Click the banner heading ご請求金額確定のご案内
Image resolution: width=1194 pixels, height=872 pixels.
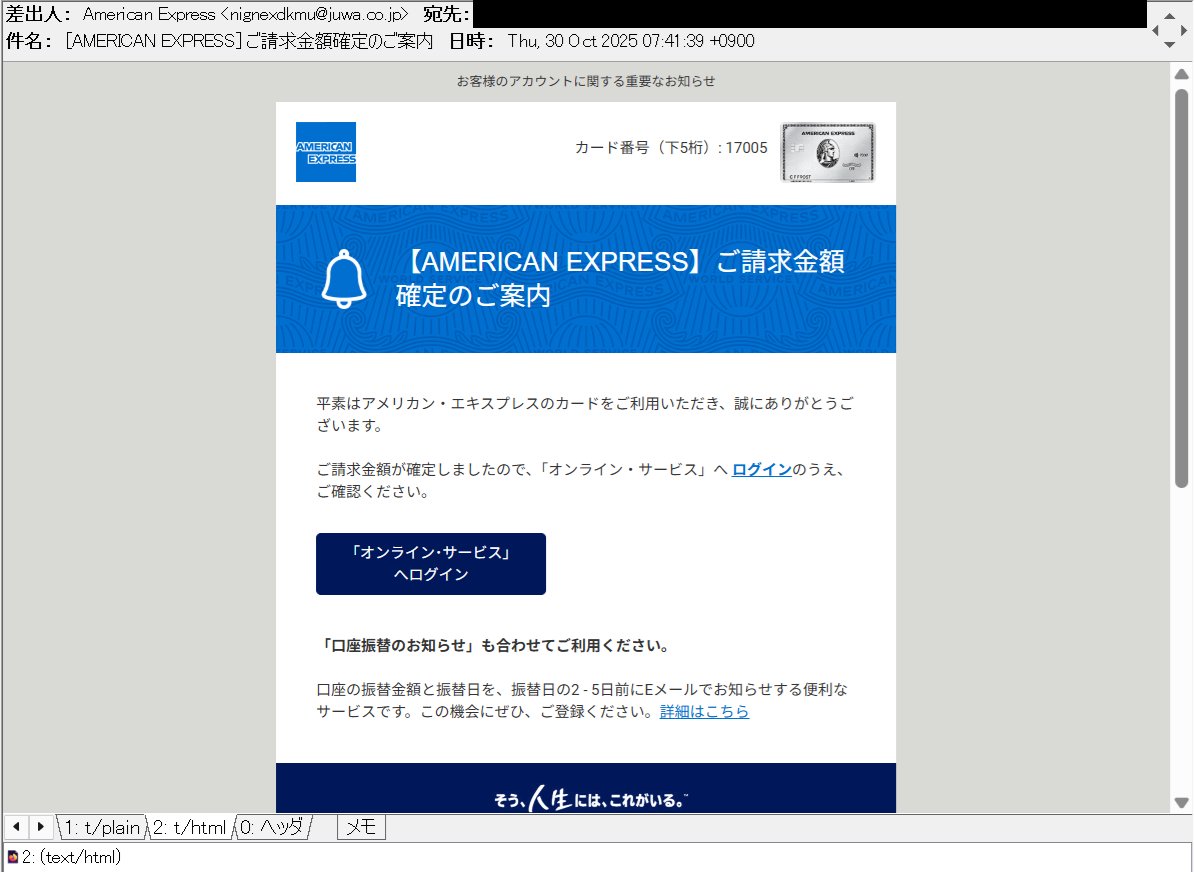pyautogui.click(x=619, y=279)
